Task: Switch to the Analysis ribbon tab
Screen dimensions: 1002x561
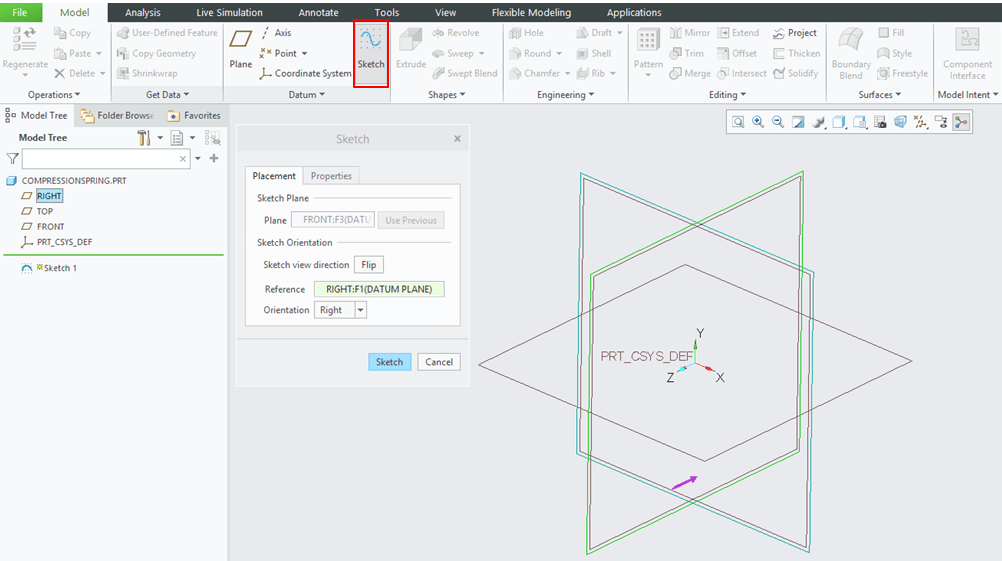Action: click(143, 13)
